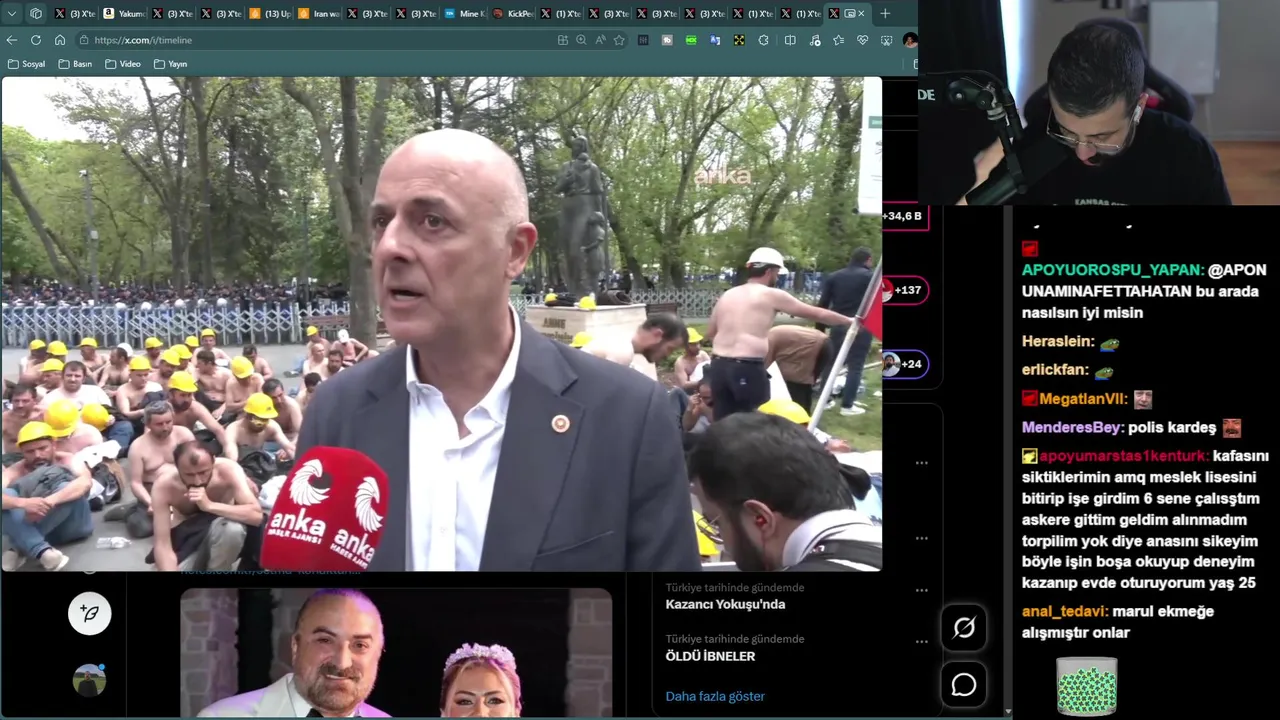Open the Grok floating button
This screenshot has width=1280, height=720.
pos(964,628)
